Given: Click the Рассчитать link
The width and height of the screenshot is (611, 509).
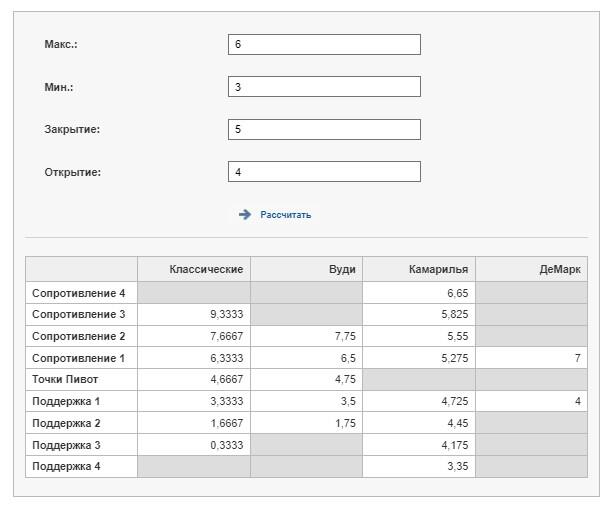Looking at the screenshot, I should pyautogui.click(x=286, y=215).
